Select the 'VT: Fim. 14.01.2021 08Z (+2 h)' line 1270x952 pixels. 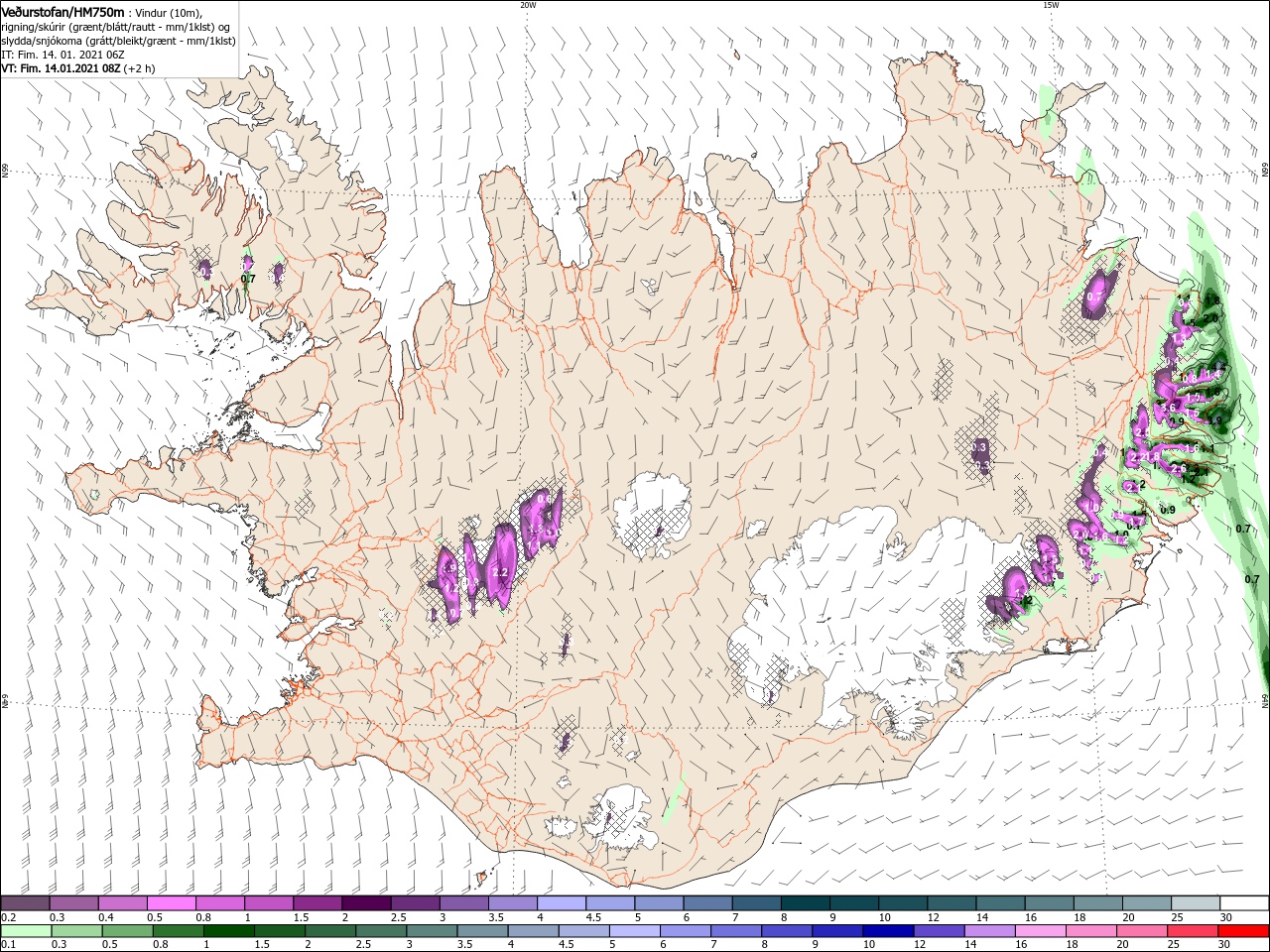pos(76,68)
